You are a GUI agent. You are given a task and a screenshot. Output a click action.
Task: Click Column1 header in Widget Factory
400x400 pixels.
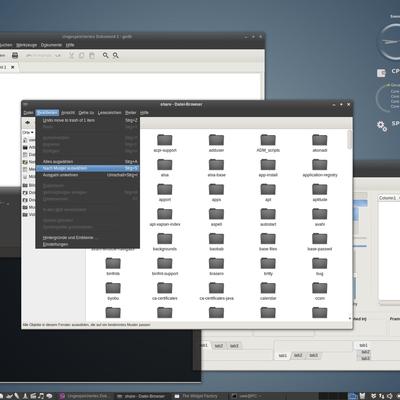point(387,198)
